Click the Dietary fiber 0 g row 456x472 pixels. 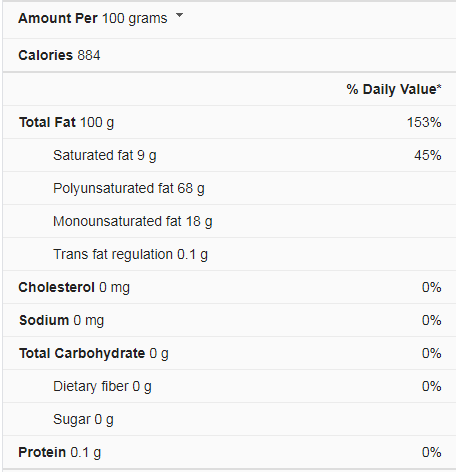coord(229,386)
